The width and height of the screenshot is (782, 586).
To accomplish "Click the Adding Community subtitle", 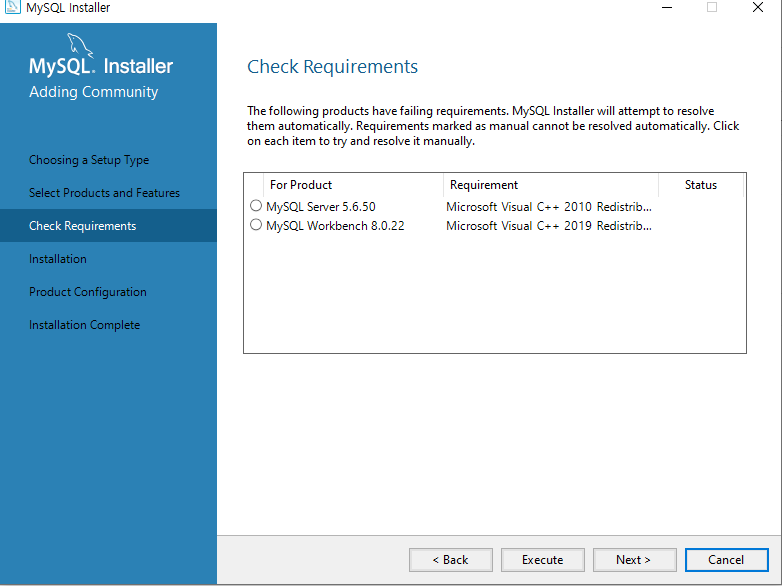I will [93, 92].
